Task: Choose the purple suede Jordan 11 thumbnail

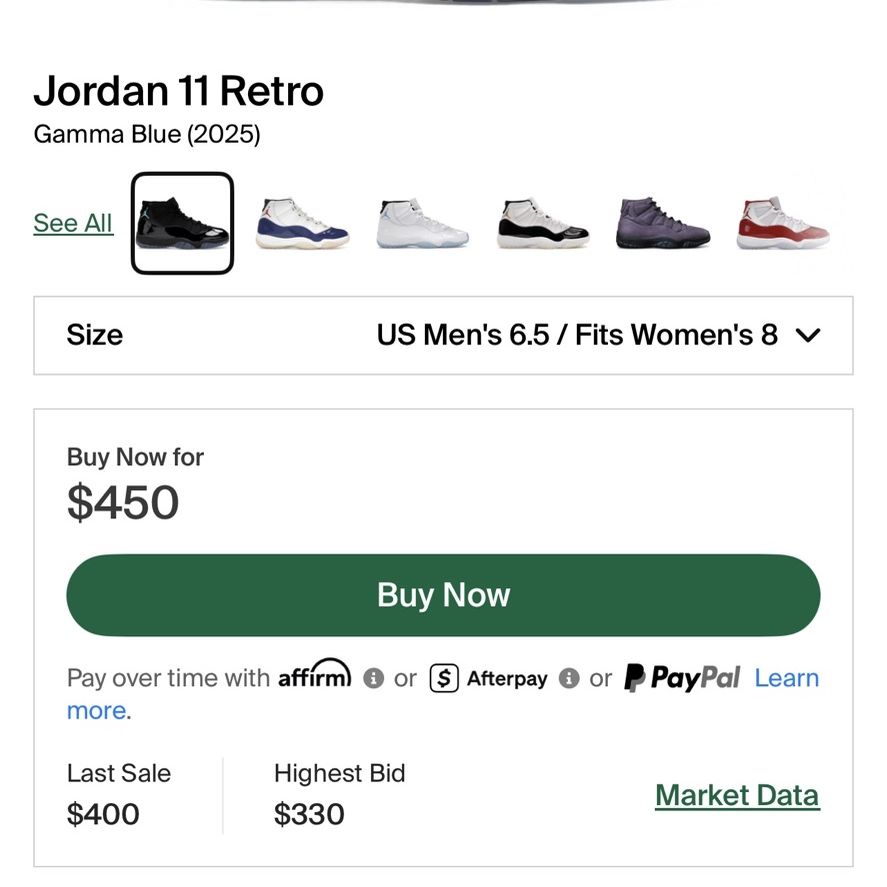Action: [663, 223]
